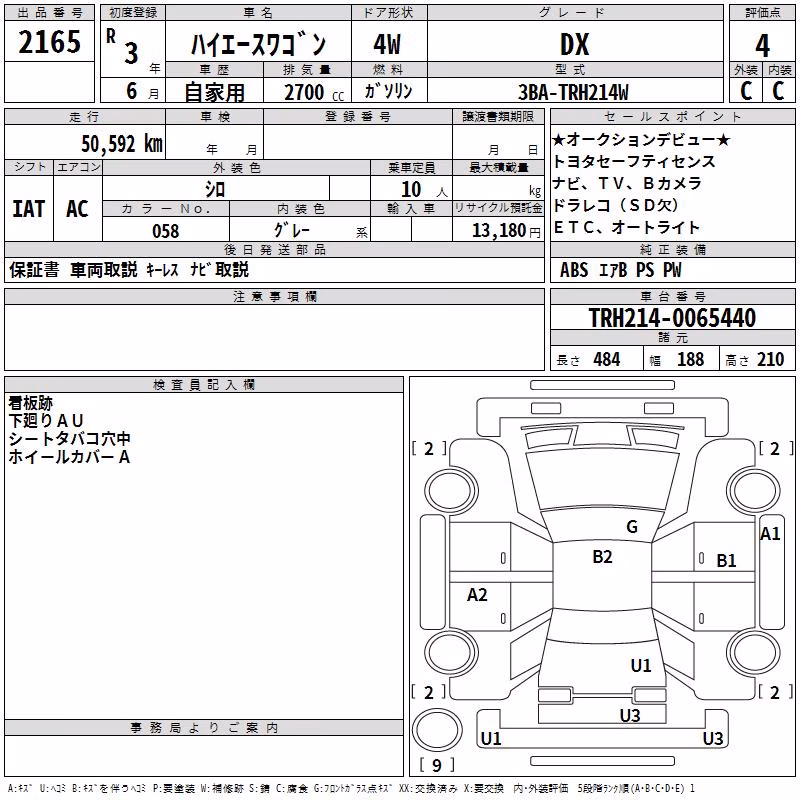Select the width value 188
Viewport: 800px width, 800px height.
point(690,360)
